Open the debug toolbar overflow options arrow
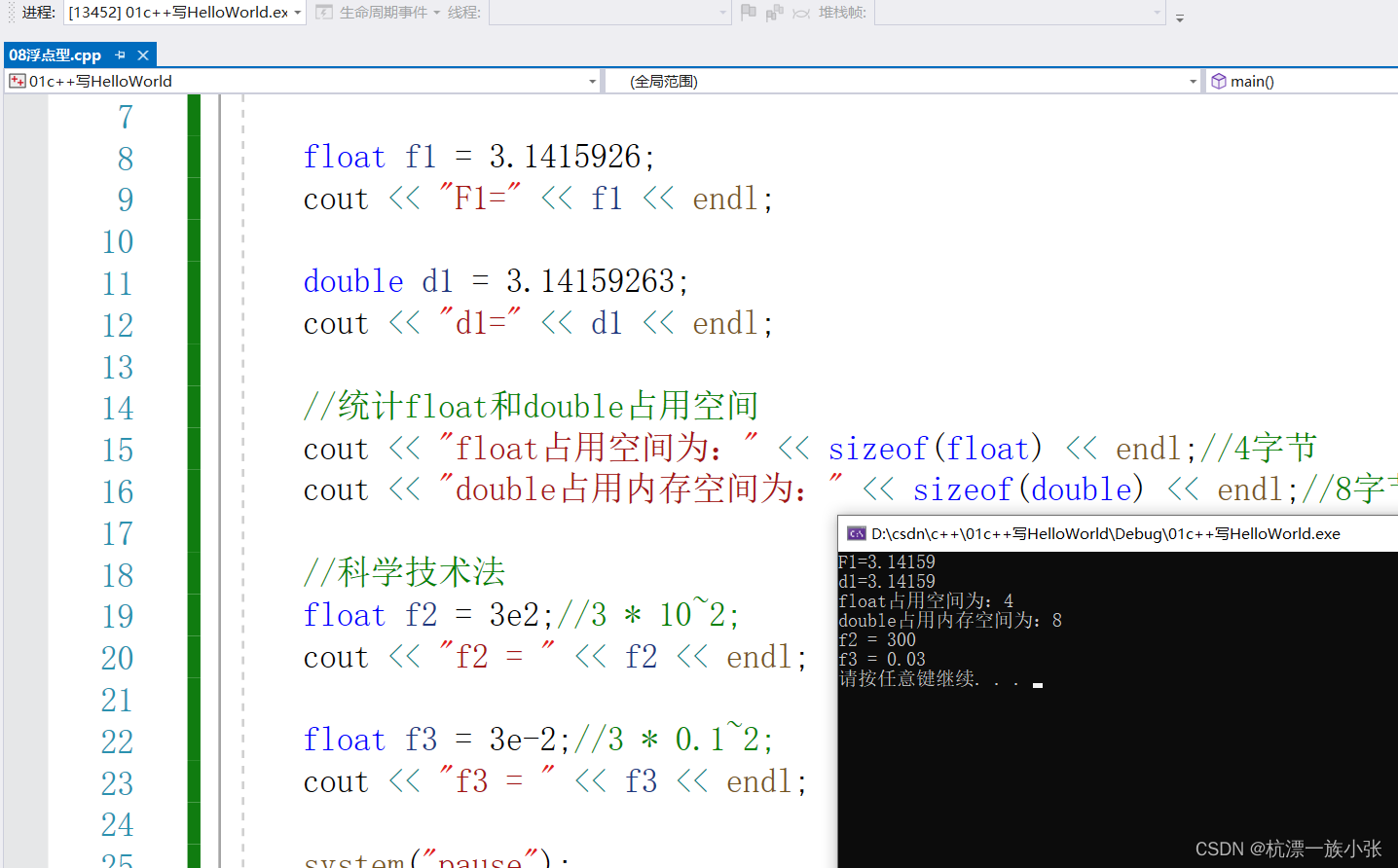Viewport: 1398px width, 868px height. click(1180, 18)
